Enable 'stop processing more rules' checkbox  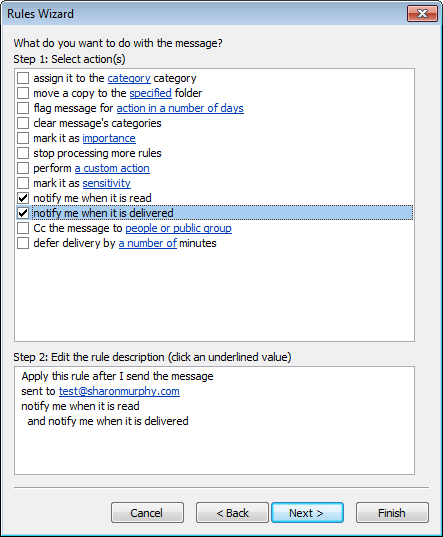(x=23, y=153)
